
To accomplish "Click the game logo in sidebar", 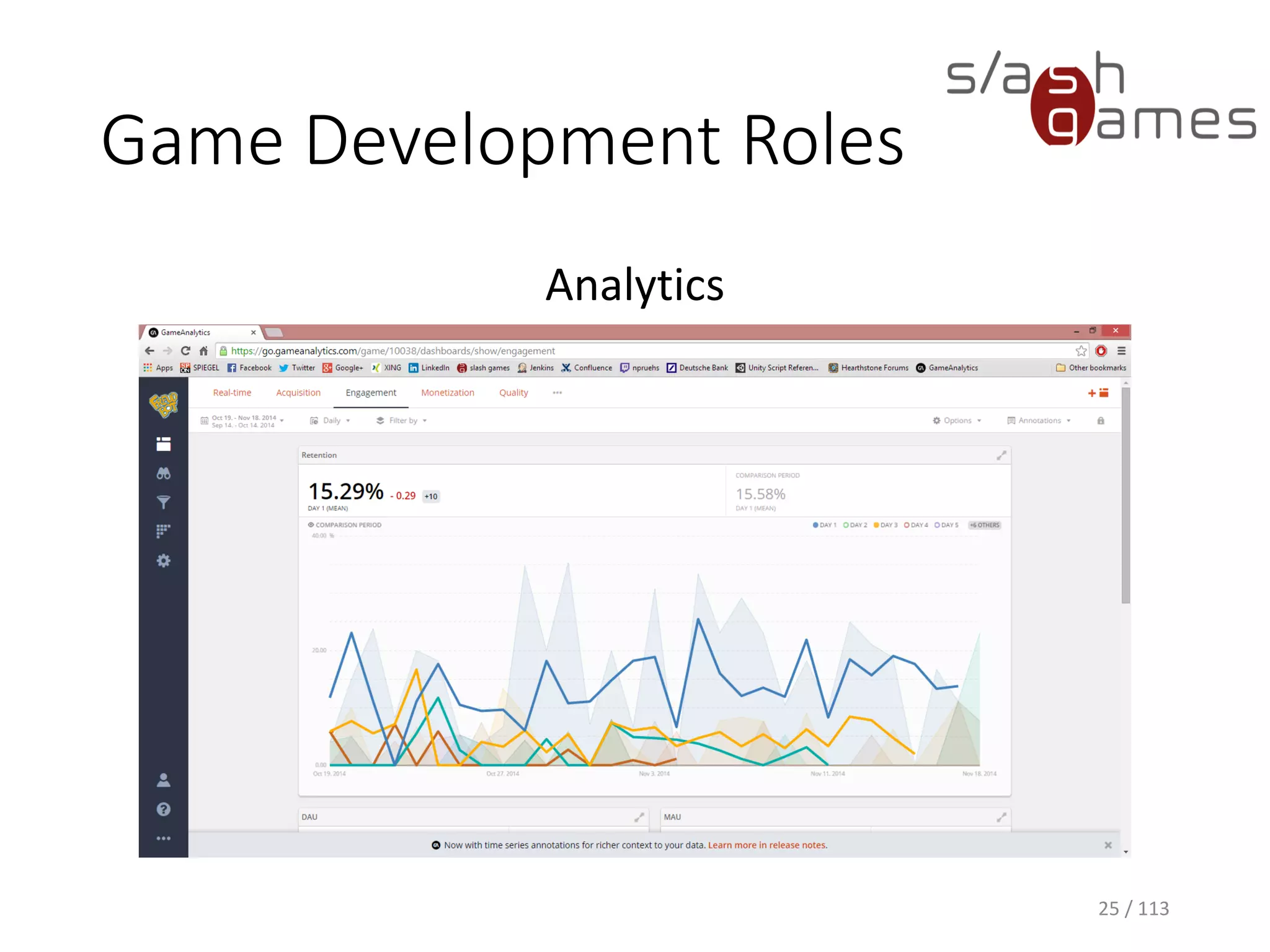I will [x=164, y=404].
